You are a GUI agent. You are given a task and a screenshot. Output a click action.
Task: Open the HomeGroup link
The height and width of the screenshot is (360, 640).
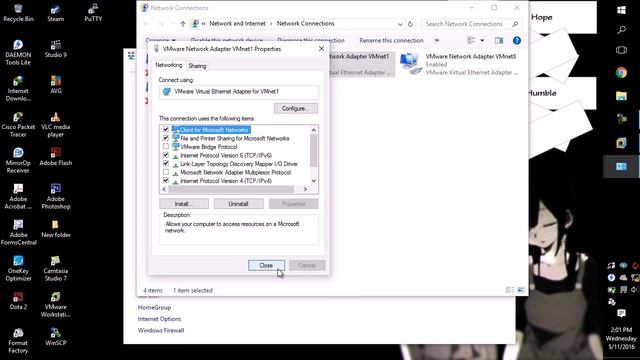[154, 307]
